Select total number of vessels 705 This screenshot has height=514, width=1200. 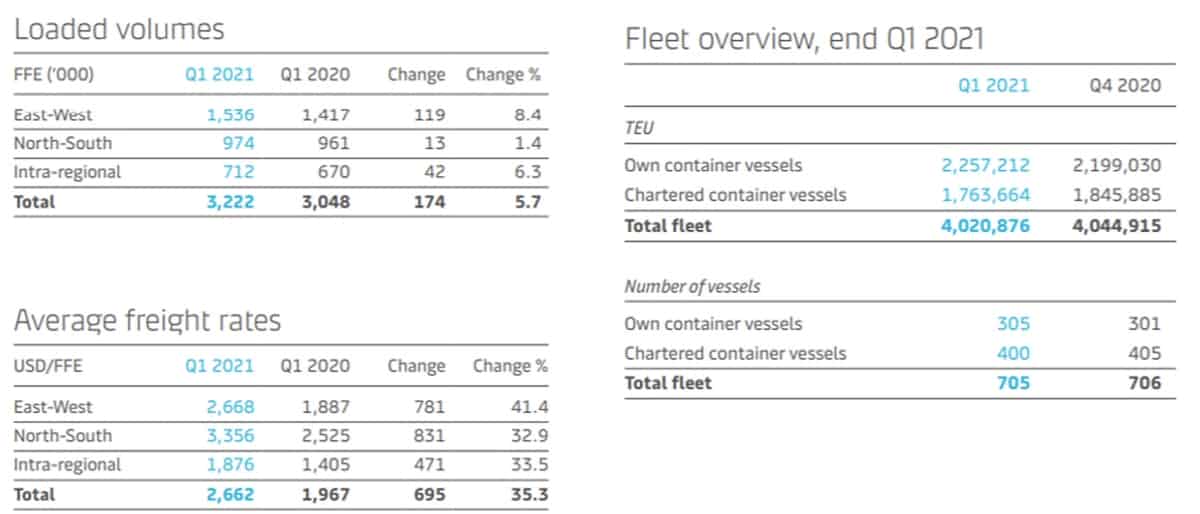1013,382
